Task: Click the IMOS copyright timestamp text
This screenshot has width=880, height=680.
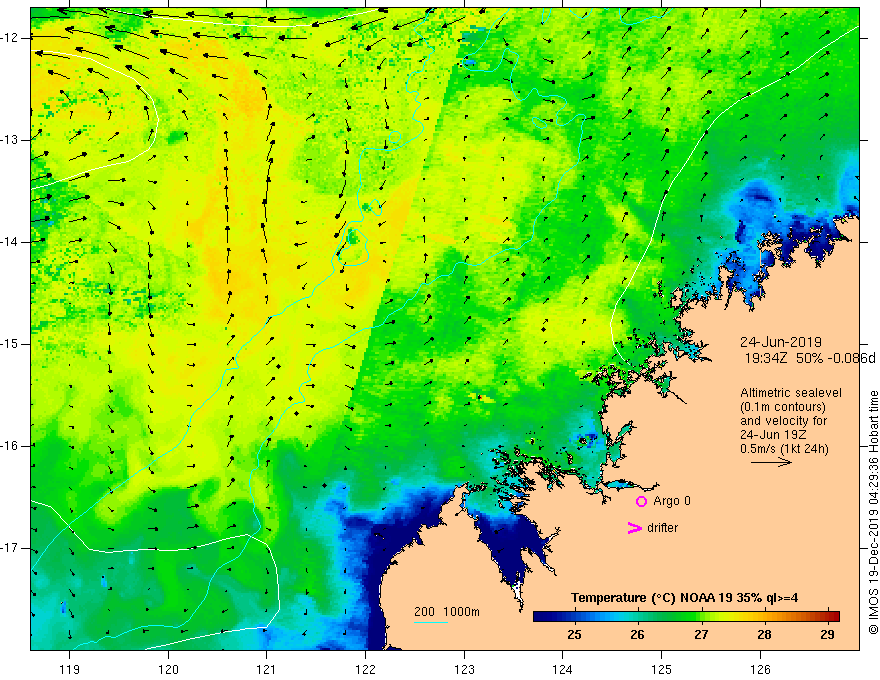Action: click(x=873, y=512)
